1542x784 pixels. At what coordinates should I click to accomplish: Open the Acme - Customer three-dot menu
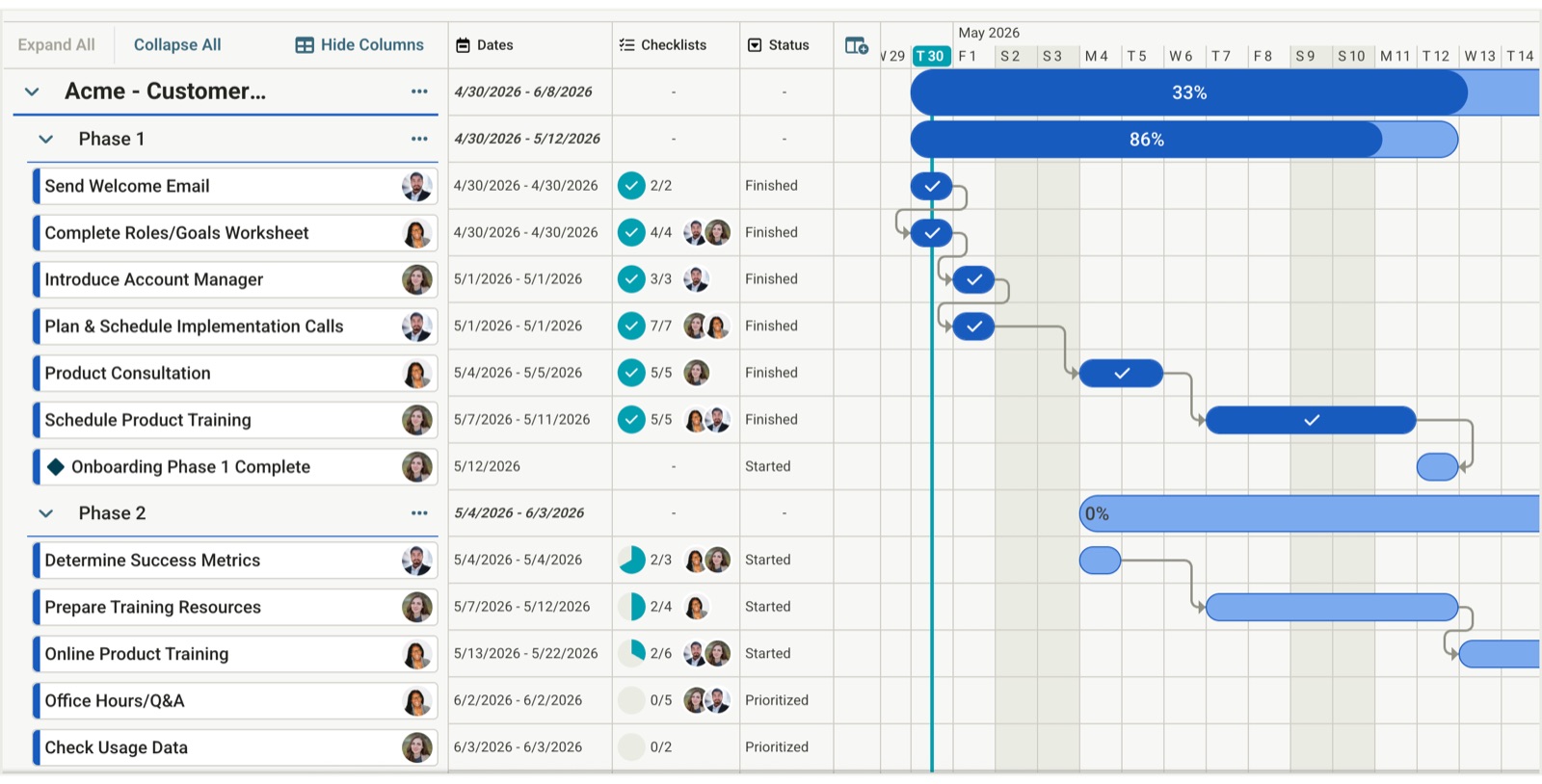pos(419,91)
